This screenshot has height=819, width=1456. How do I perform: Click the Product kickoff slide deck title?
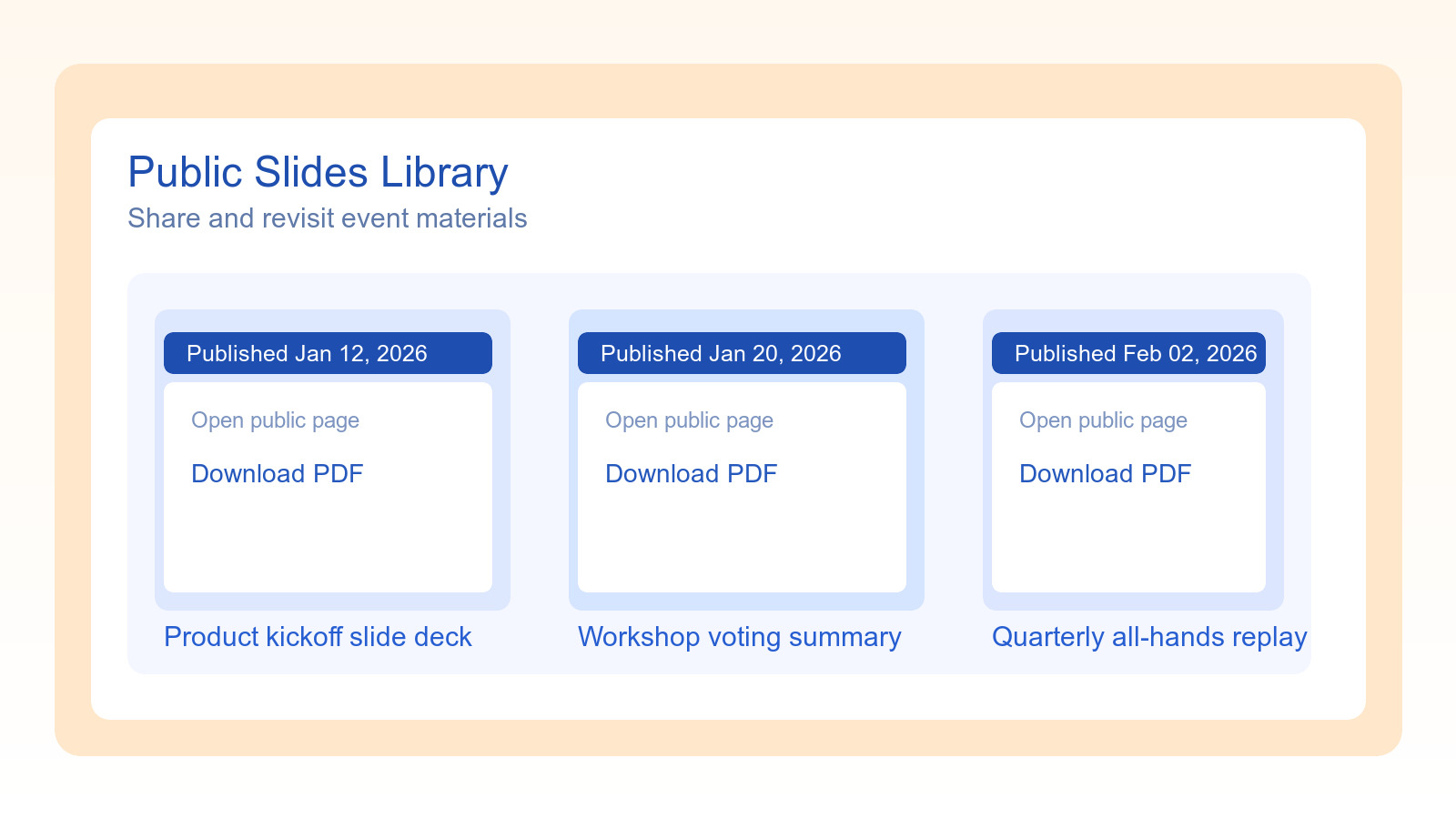pyautogui.click(x=318, y=637)
